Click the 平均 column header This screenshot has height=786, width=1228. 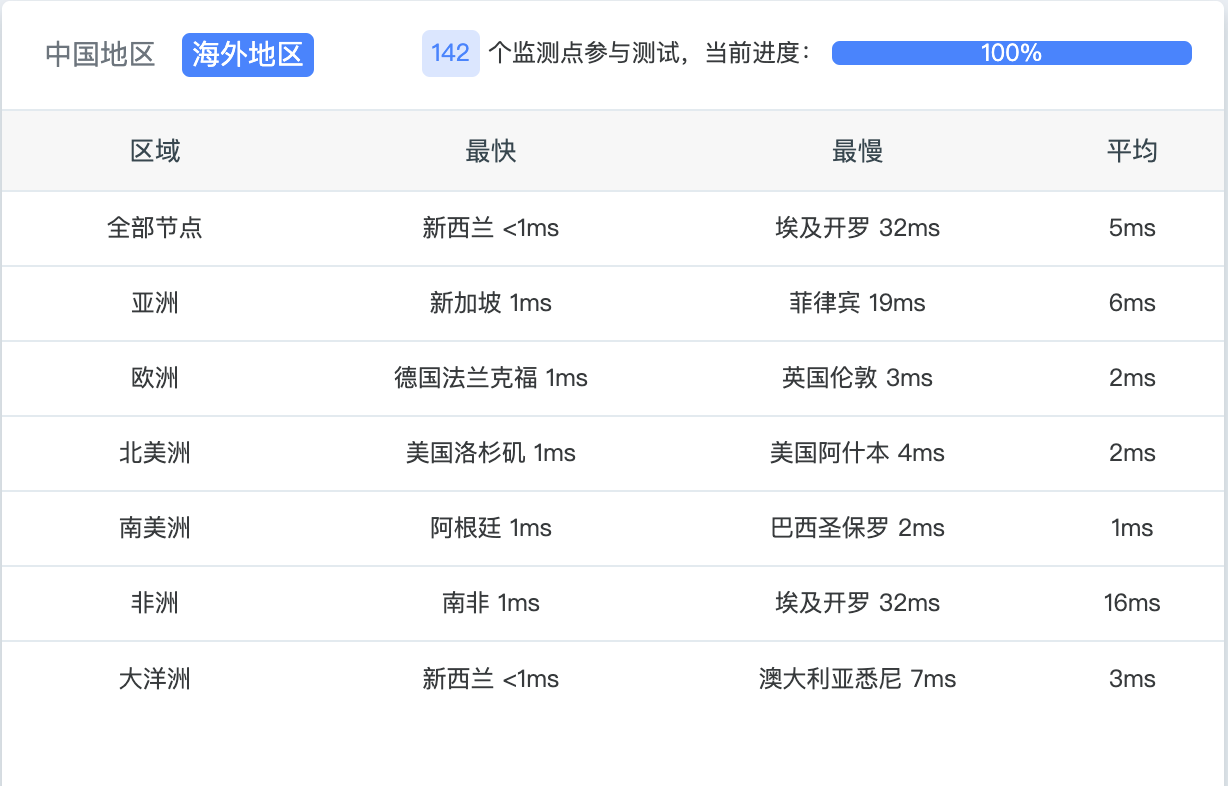1133,150
